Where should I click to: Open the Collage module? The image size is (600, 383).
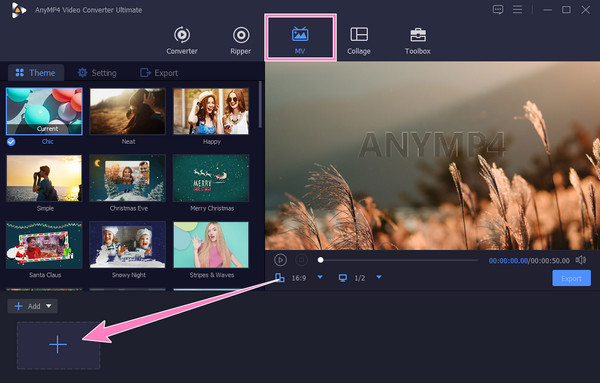tap(359, 41)
